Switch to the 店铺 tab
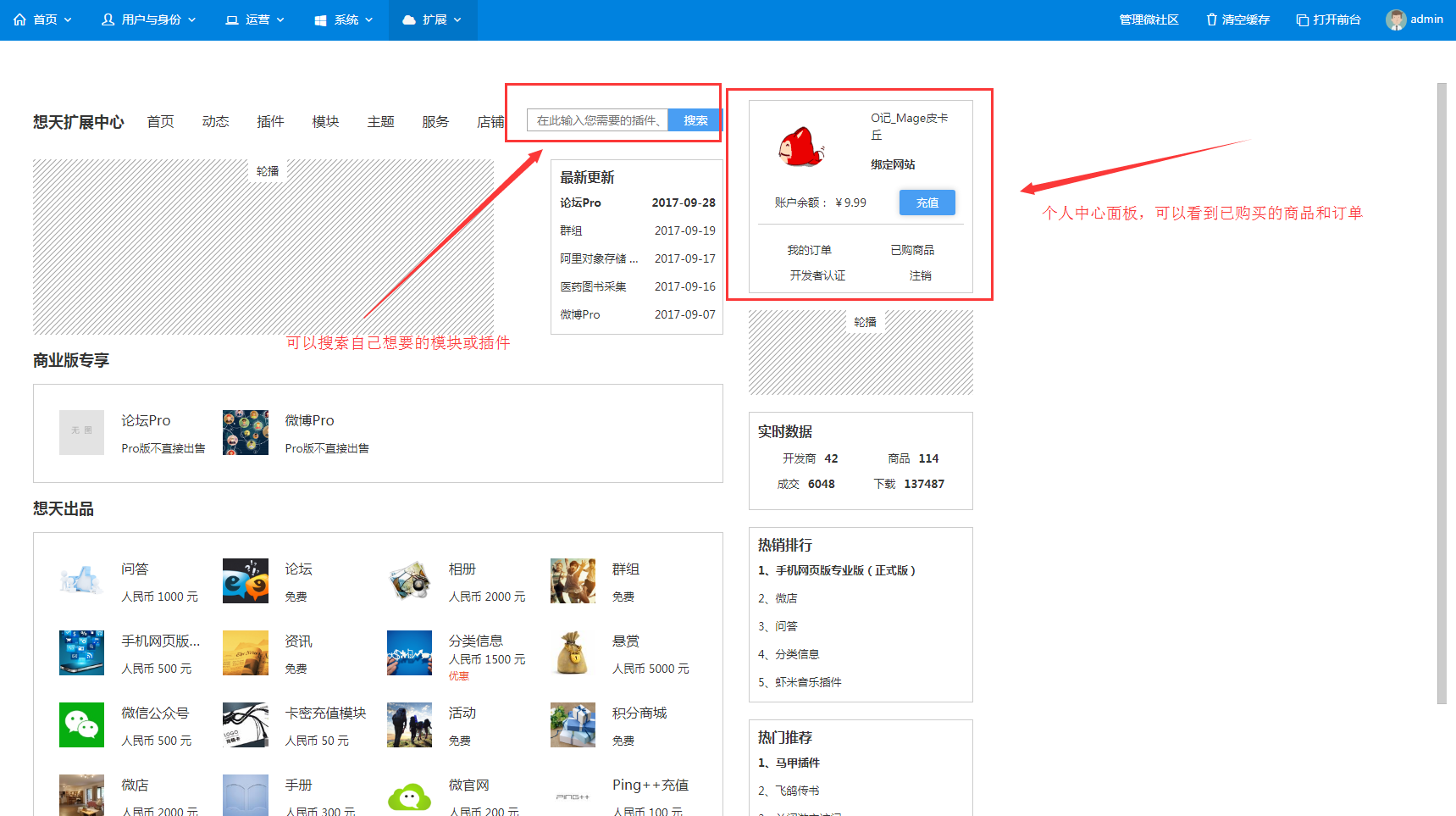 (x=490, y=122)
